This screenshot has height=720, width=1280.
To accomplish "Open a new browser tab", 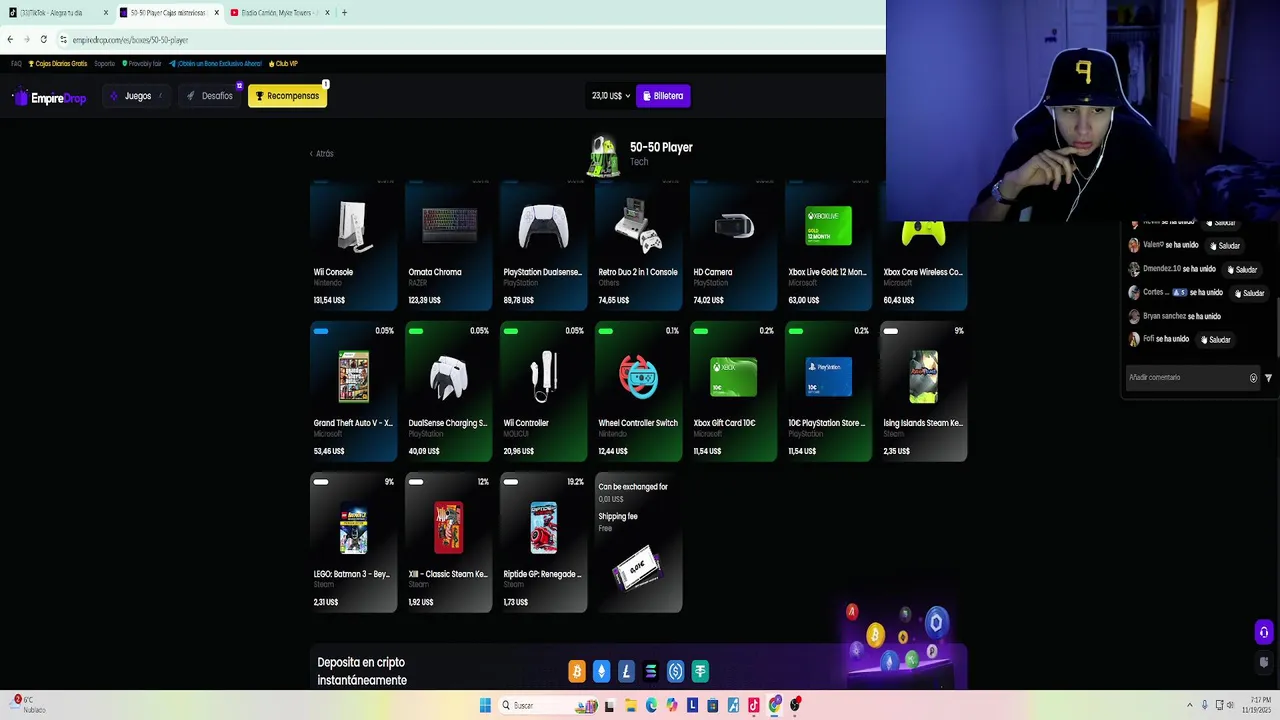I will [x=344, y=13].
